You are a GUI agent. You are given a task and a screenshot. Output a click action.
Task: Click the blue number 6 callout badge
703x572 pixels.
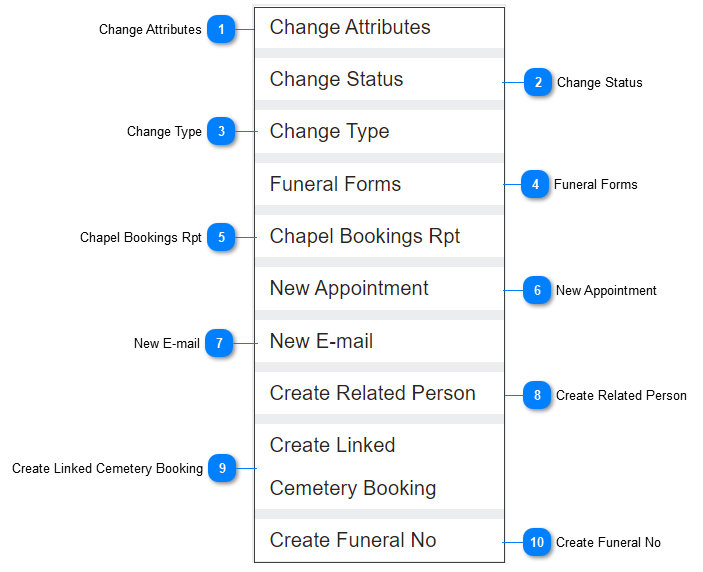tap(537, 290)
